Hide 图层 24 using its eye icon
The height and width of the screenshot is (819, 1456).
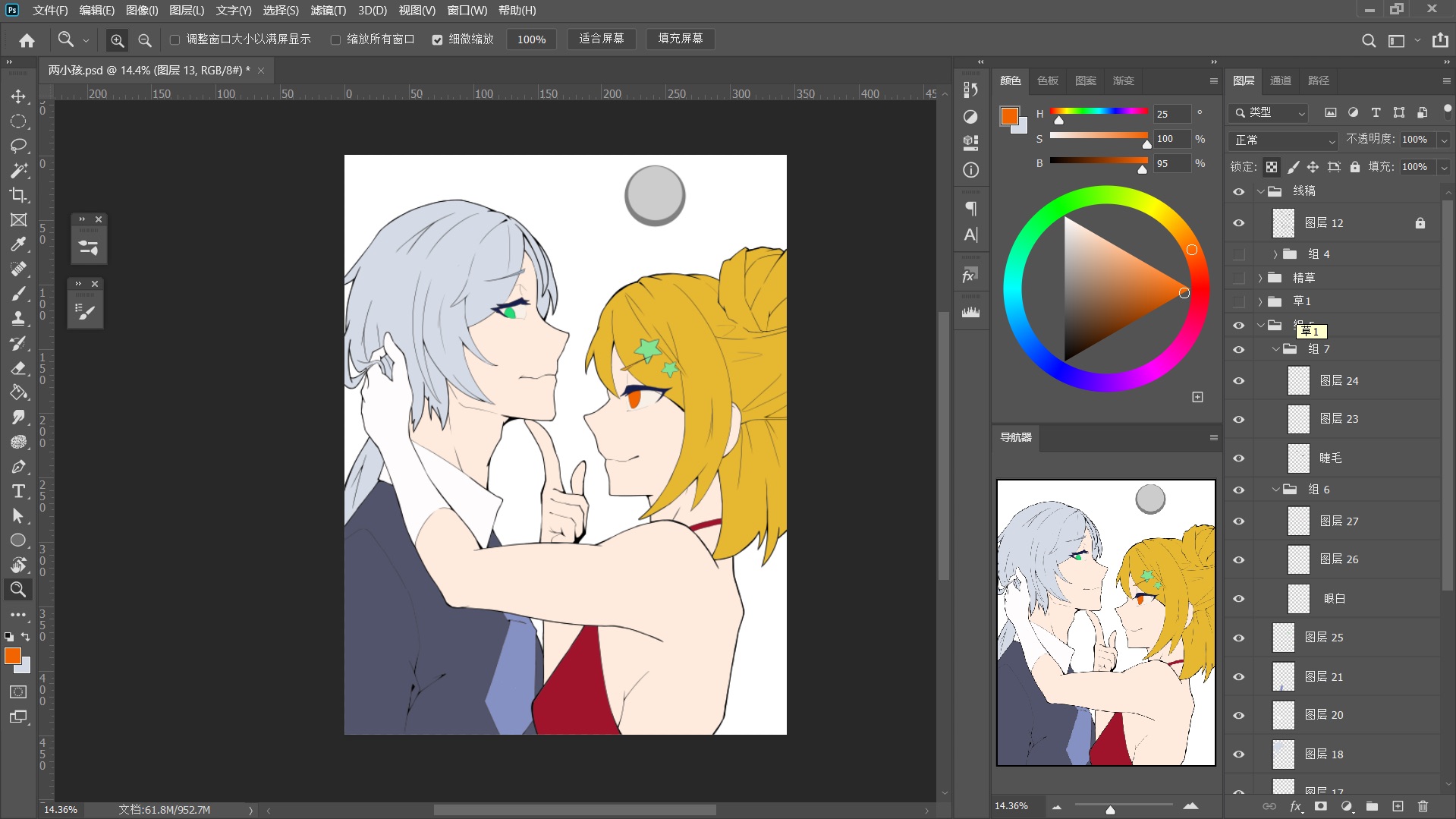point(1239,381)
